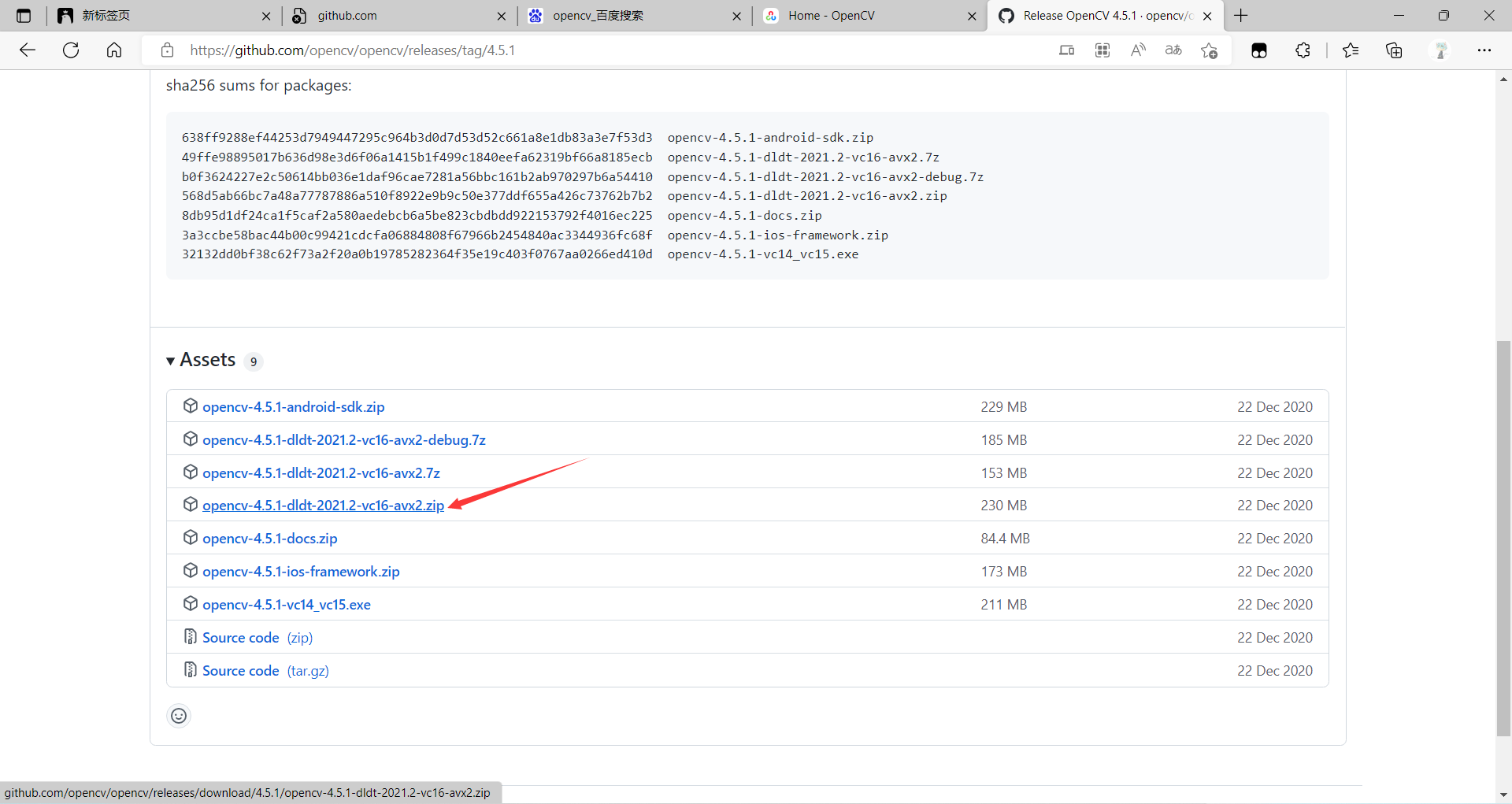
Task: Click the 230 MB size text
Action: [1003, 506]
